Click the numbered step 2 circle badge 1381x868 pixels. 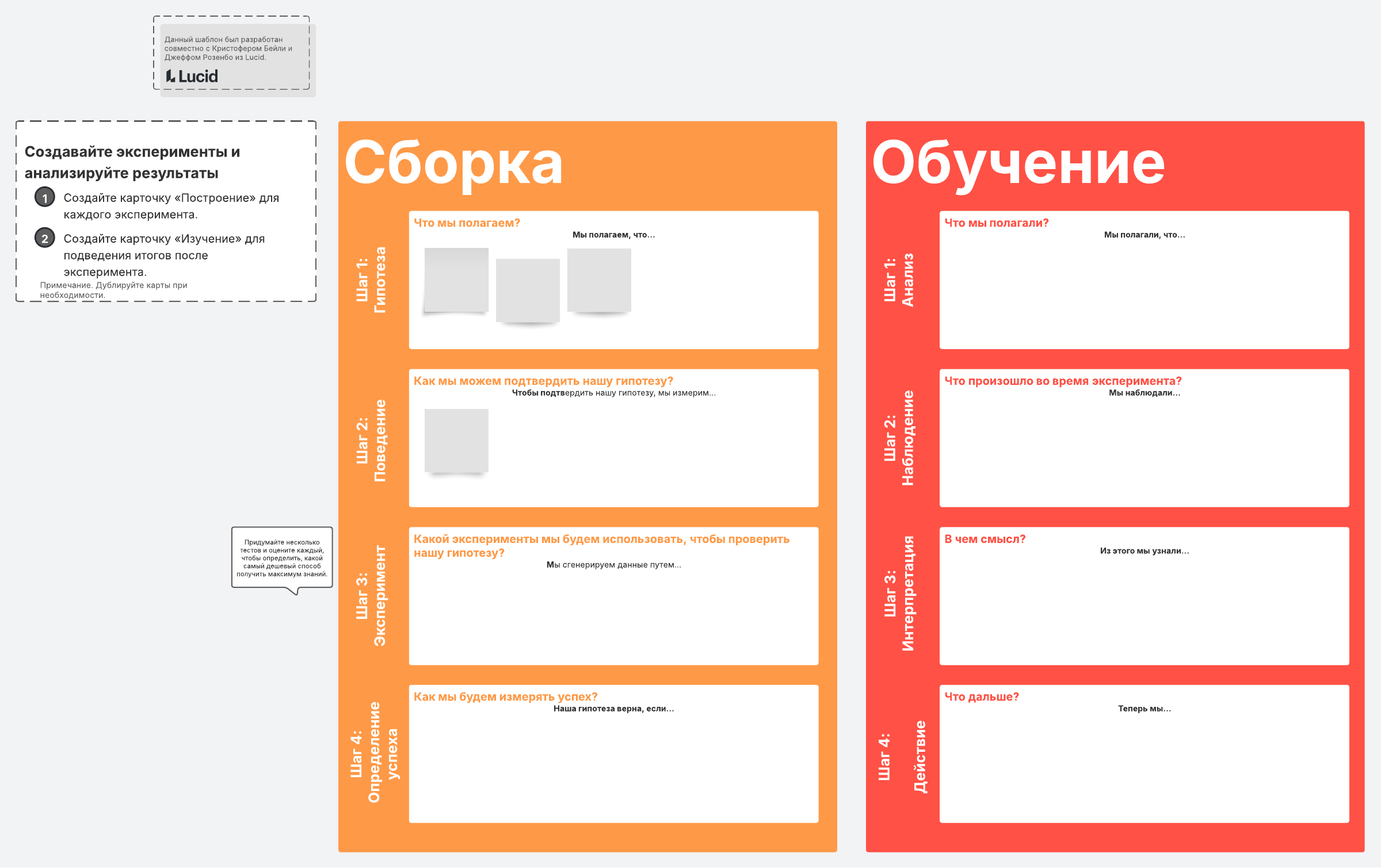(45, 238)
